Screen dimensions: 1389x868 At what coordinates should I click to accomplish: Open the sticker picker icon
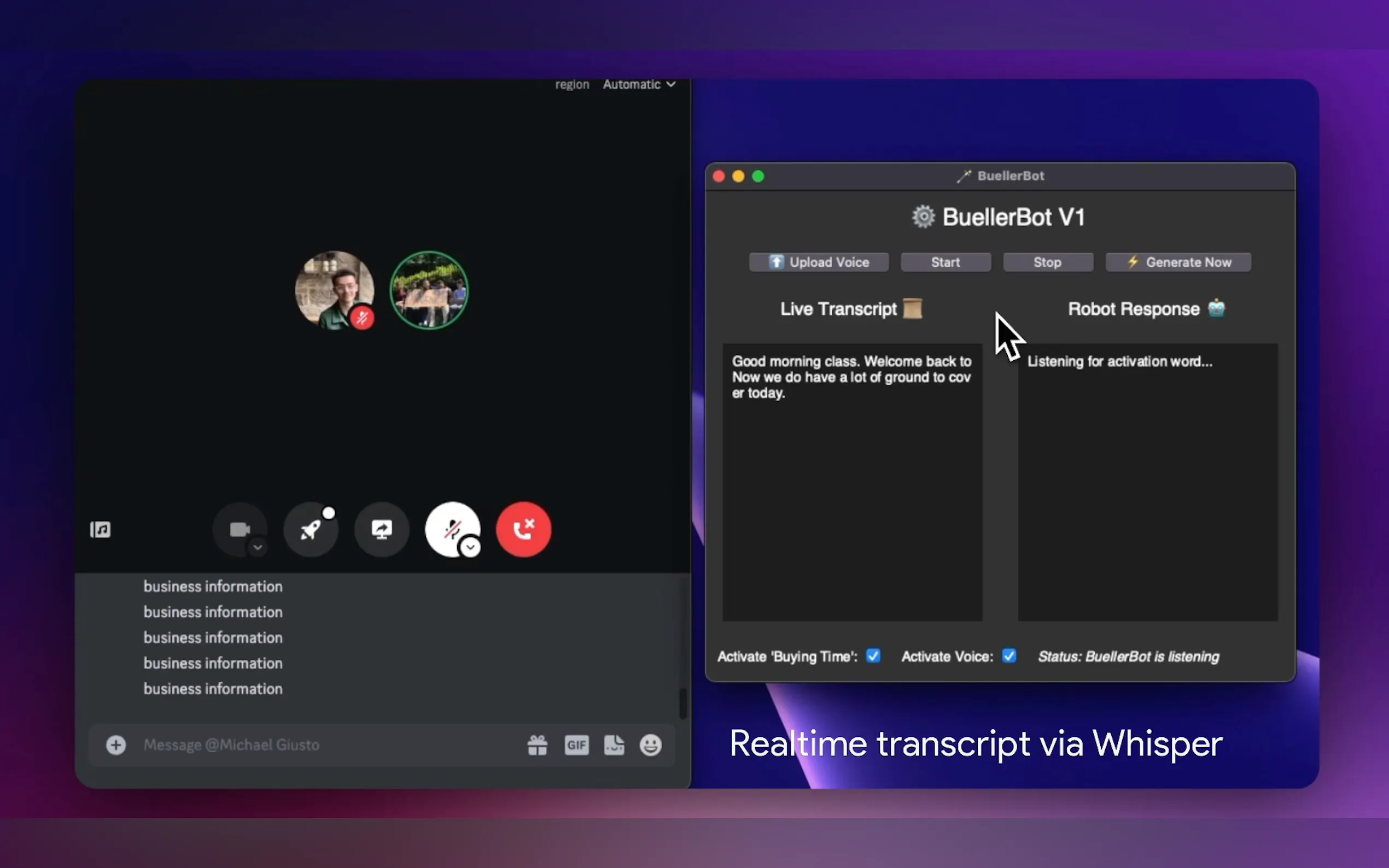pyautogui.click(x=614, y=744)
